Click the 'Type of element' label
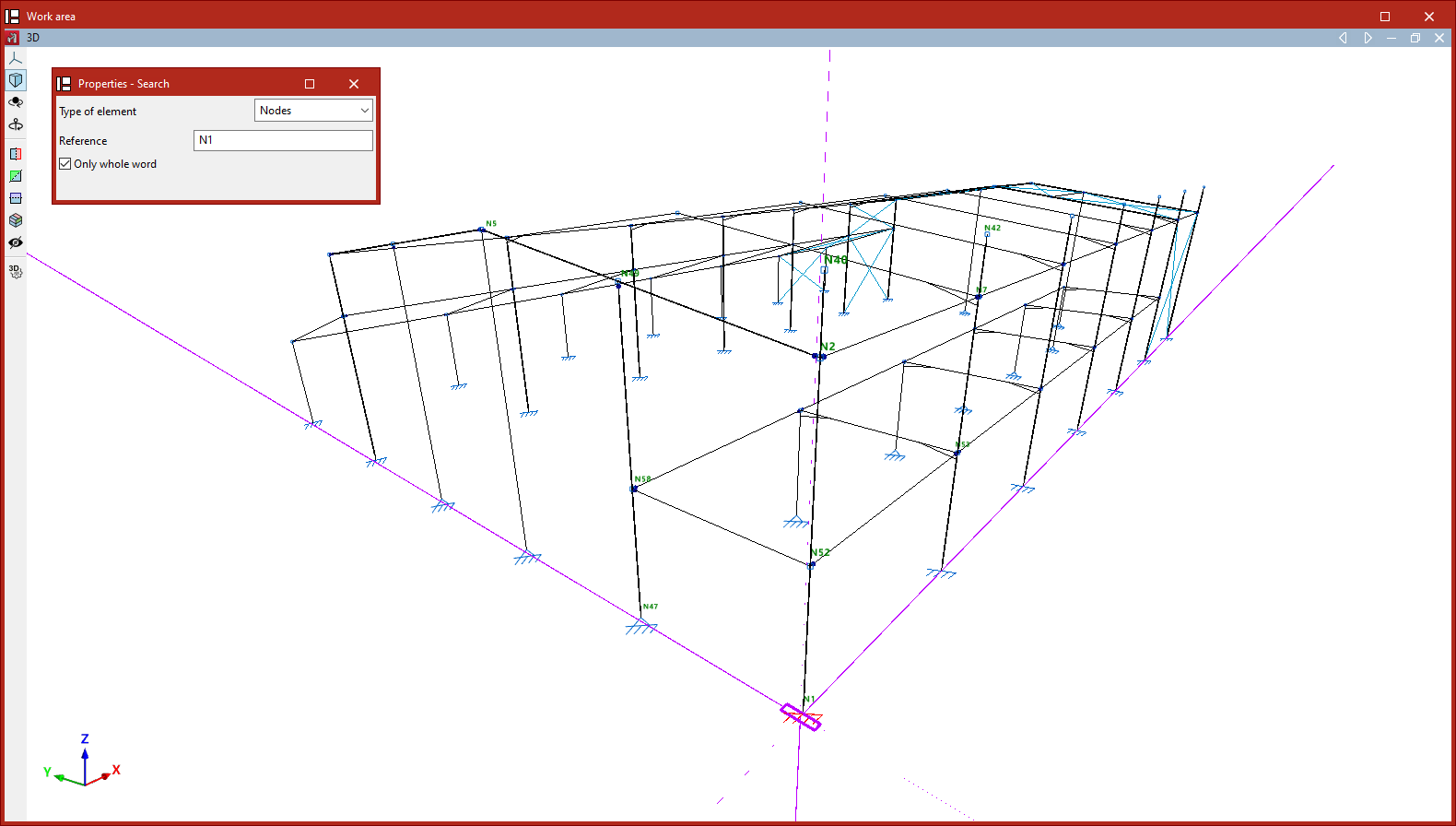This screenshot has height=826, width=1456. (98, 112)
